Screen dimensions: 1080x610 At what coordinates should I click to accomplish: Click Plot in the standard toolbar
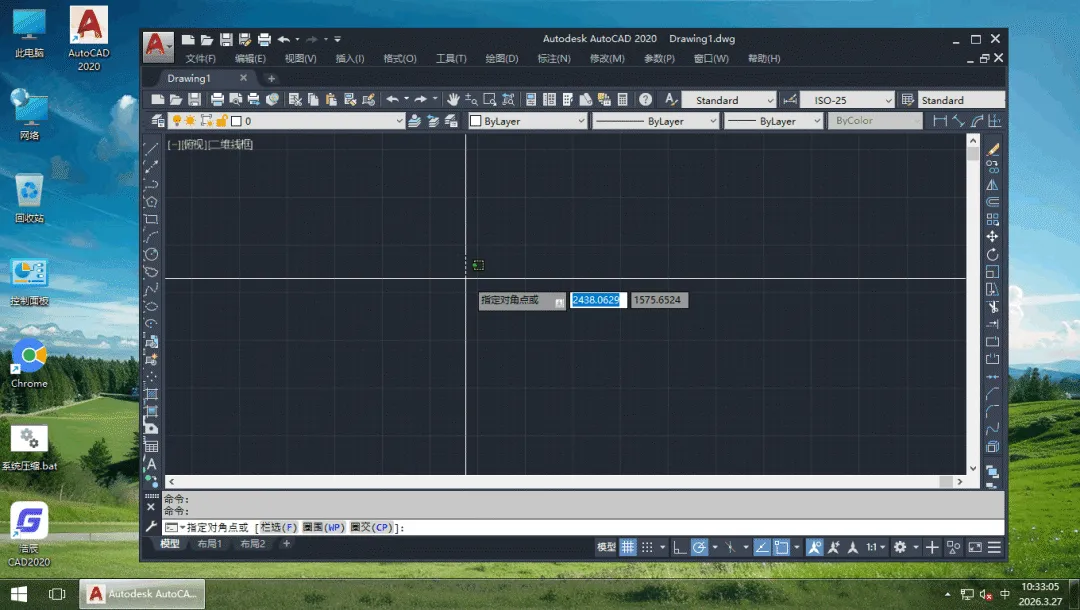click(217, 100)
